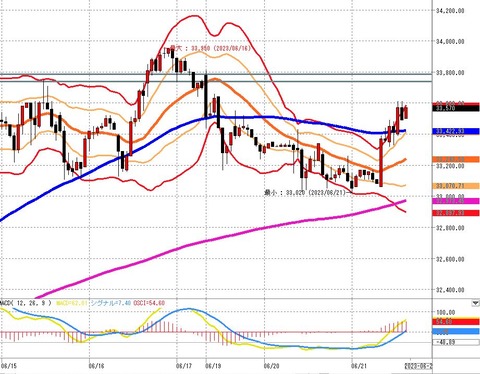Select the black current price tag 33,570
480x374 pixels.
pos(456,108)
